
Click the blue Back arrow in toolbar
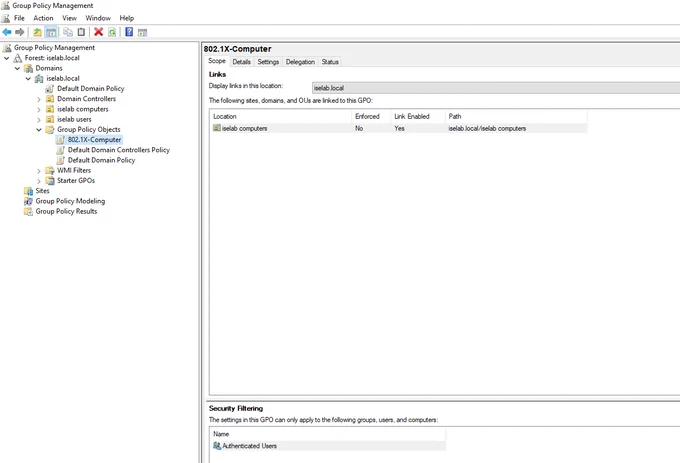pyautogui.click(x=7, y=32)
